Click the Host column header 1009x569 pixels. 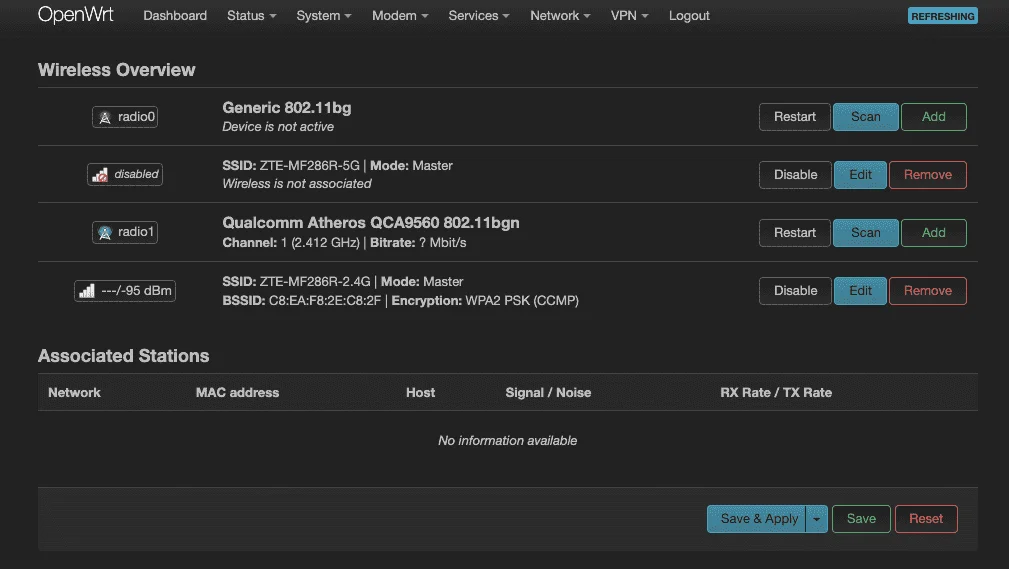pyautogui.click(x=420, y=393)
